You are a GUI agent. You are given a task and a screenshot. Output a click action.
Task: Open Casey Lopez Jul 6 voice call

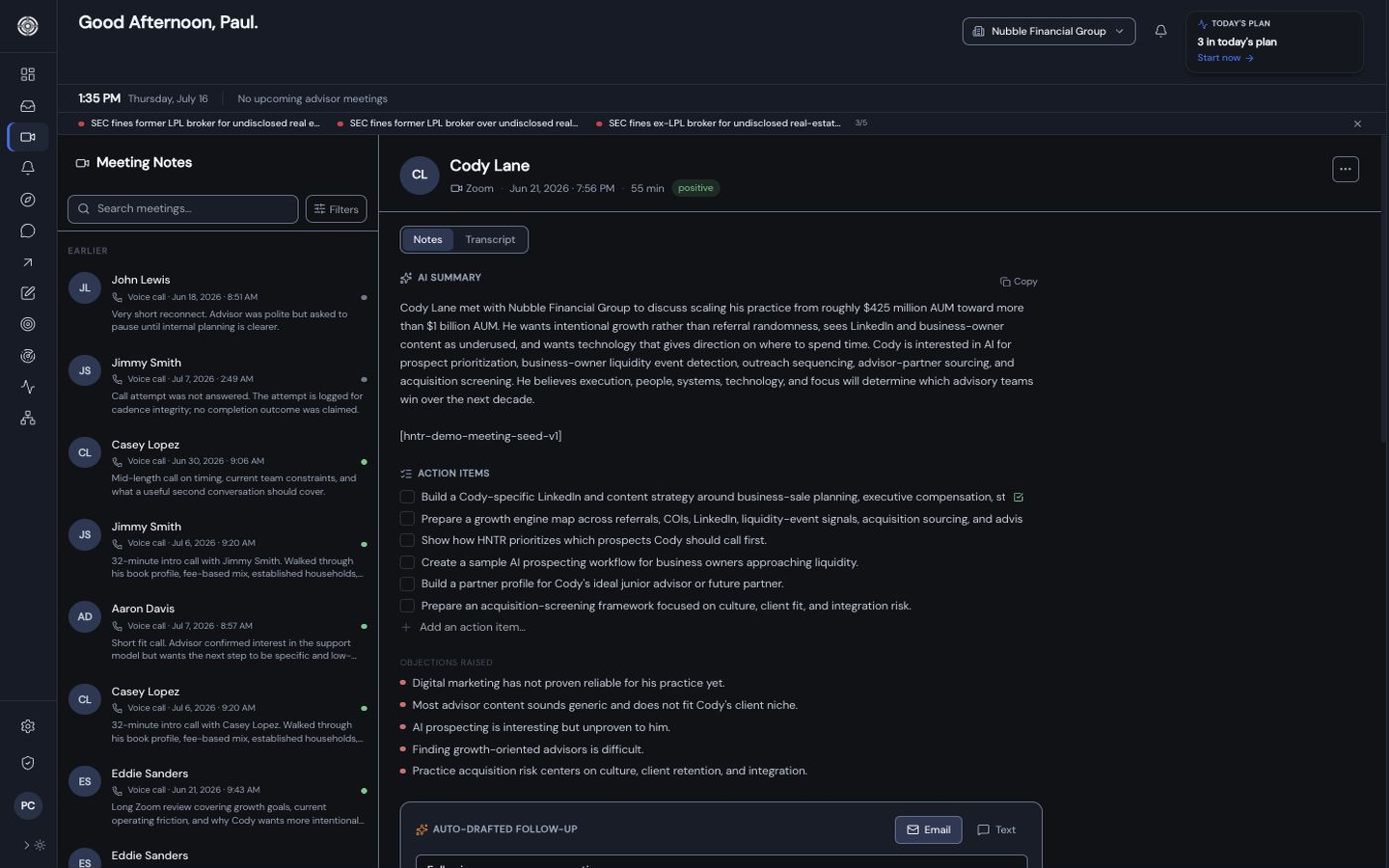218,715
